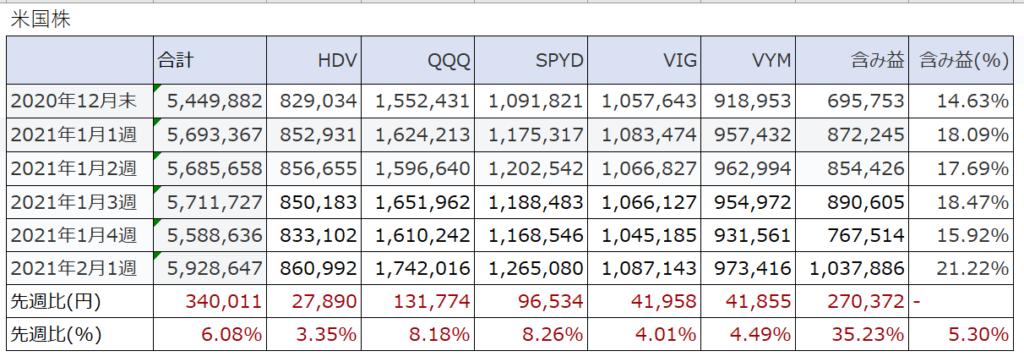This screenshot has width=1024, height=362.
Task: Click the 35.23% cell
Action: click(x=852, y=335)
